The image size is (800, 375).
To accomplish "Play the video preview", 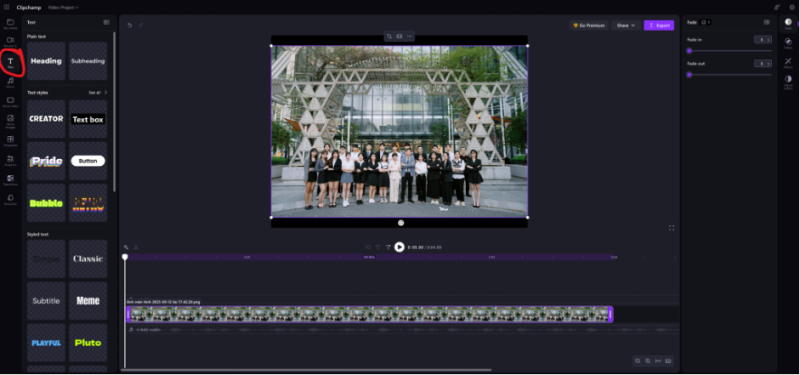I will click(399, 247).
